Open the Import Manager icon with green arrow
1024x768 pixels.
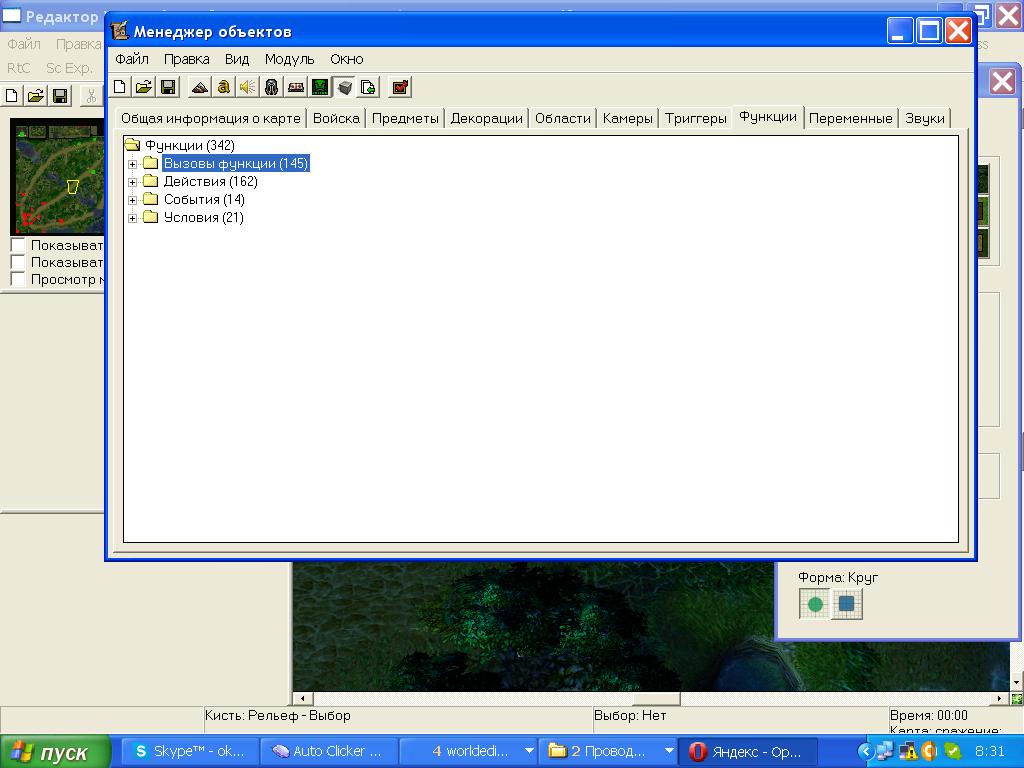coord(368,87)
